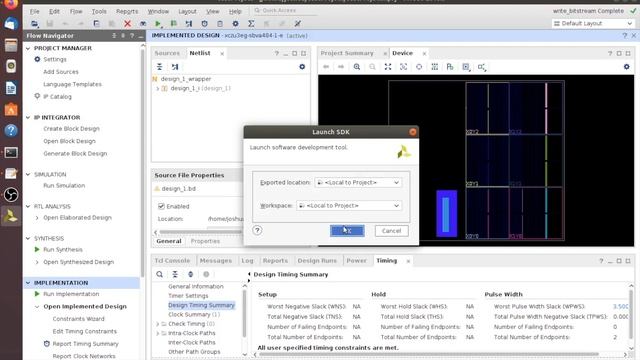
Task: Open the Terminal from the Ubuntu dock
Action: [x=11, y=153]
